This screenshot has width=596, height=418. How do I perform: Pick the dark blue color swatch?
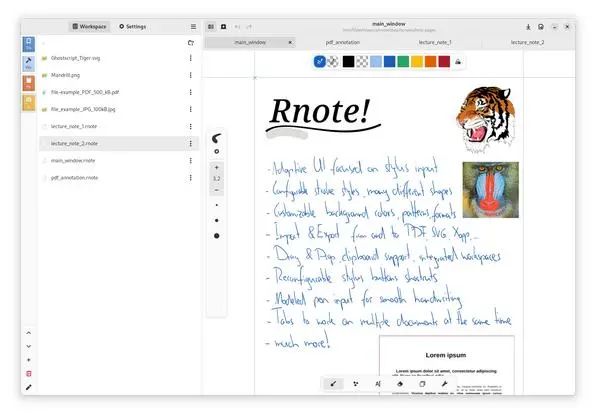[x=389, y=62]
